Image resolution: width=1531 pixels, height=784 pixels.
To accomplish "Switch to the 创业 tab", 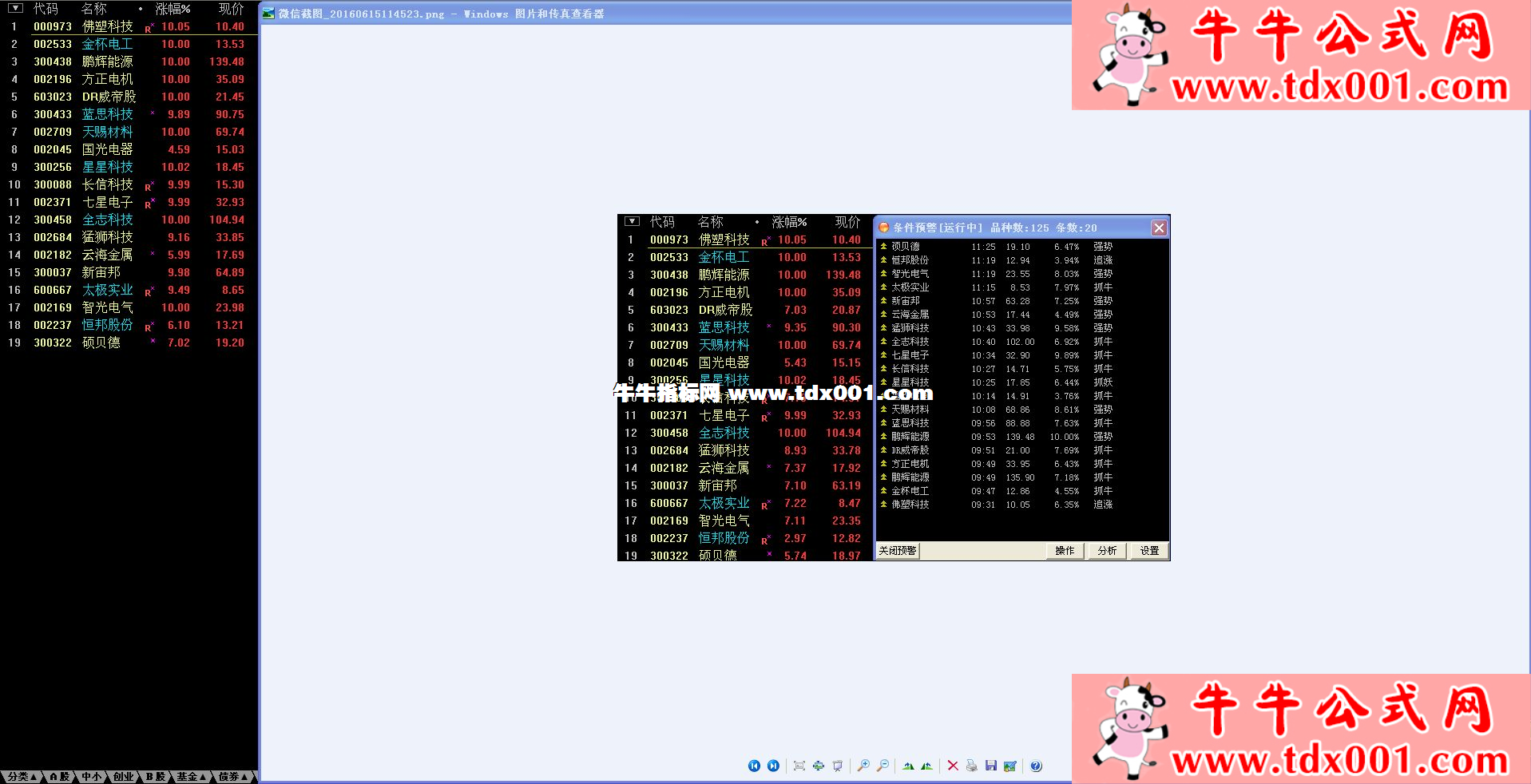I will (123, 776).
